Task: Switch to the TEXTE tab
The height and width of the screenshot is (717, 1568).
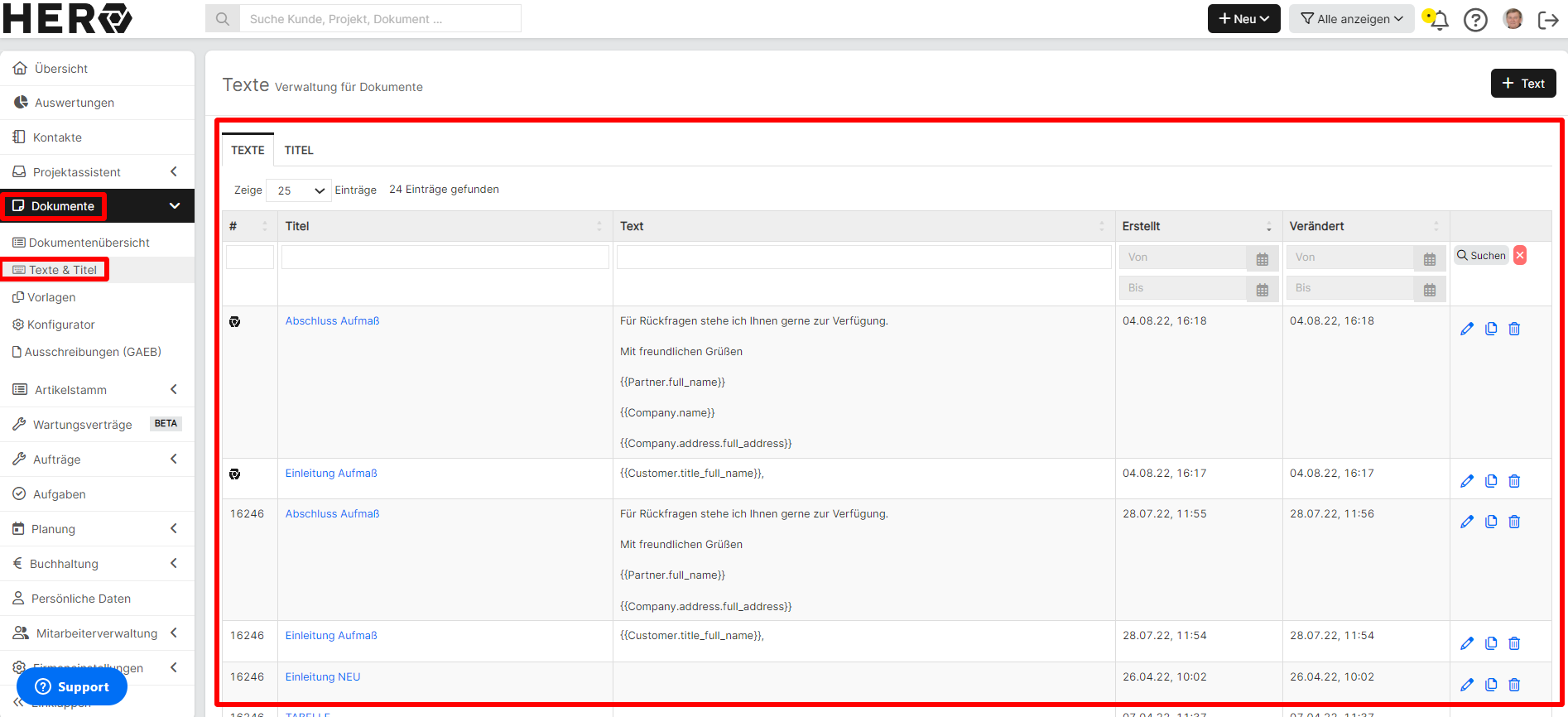Action: click(x=248, y=150)
